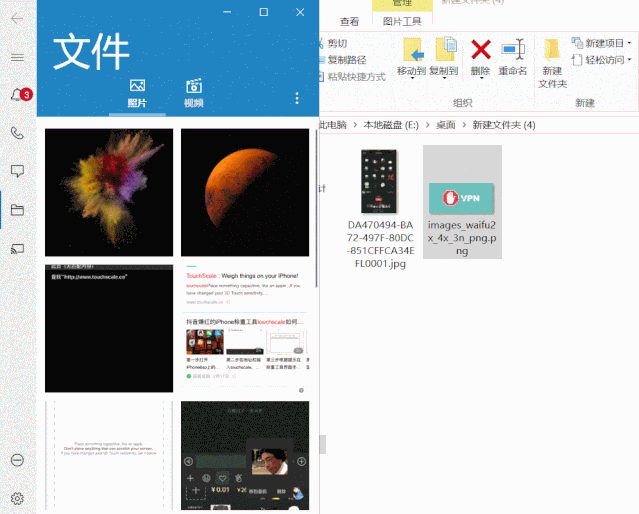This screenshot has height=514, width=639.
Task: Open the white screenshot with dashed border
Action: click(109, 455)
